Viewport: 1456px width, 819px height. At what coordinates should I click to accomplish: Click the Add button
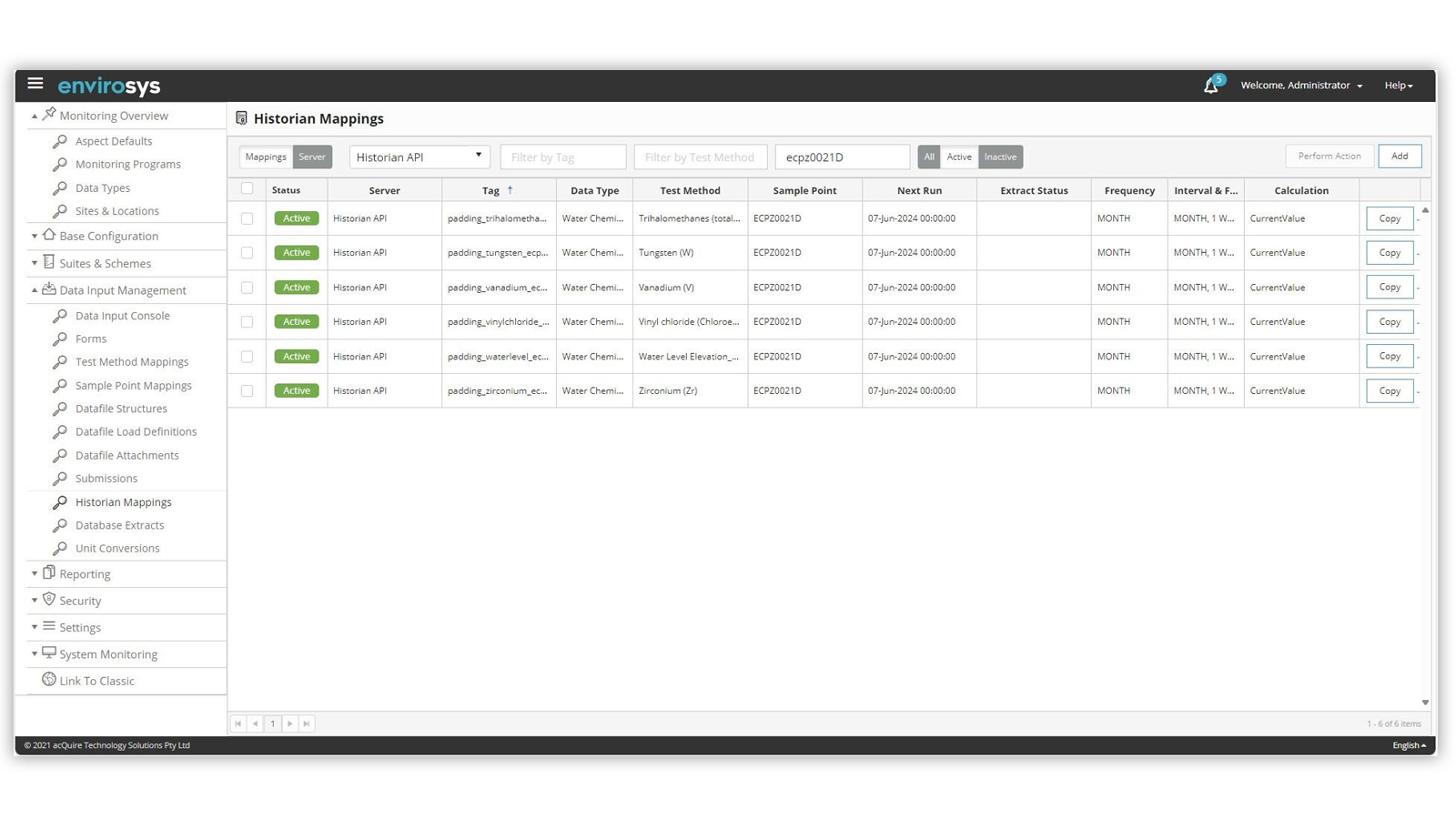click(x=1399, y=157)
